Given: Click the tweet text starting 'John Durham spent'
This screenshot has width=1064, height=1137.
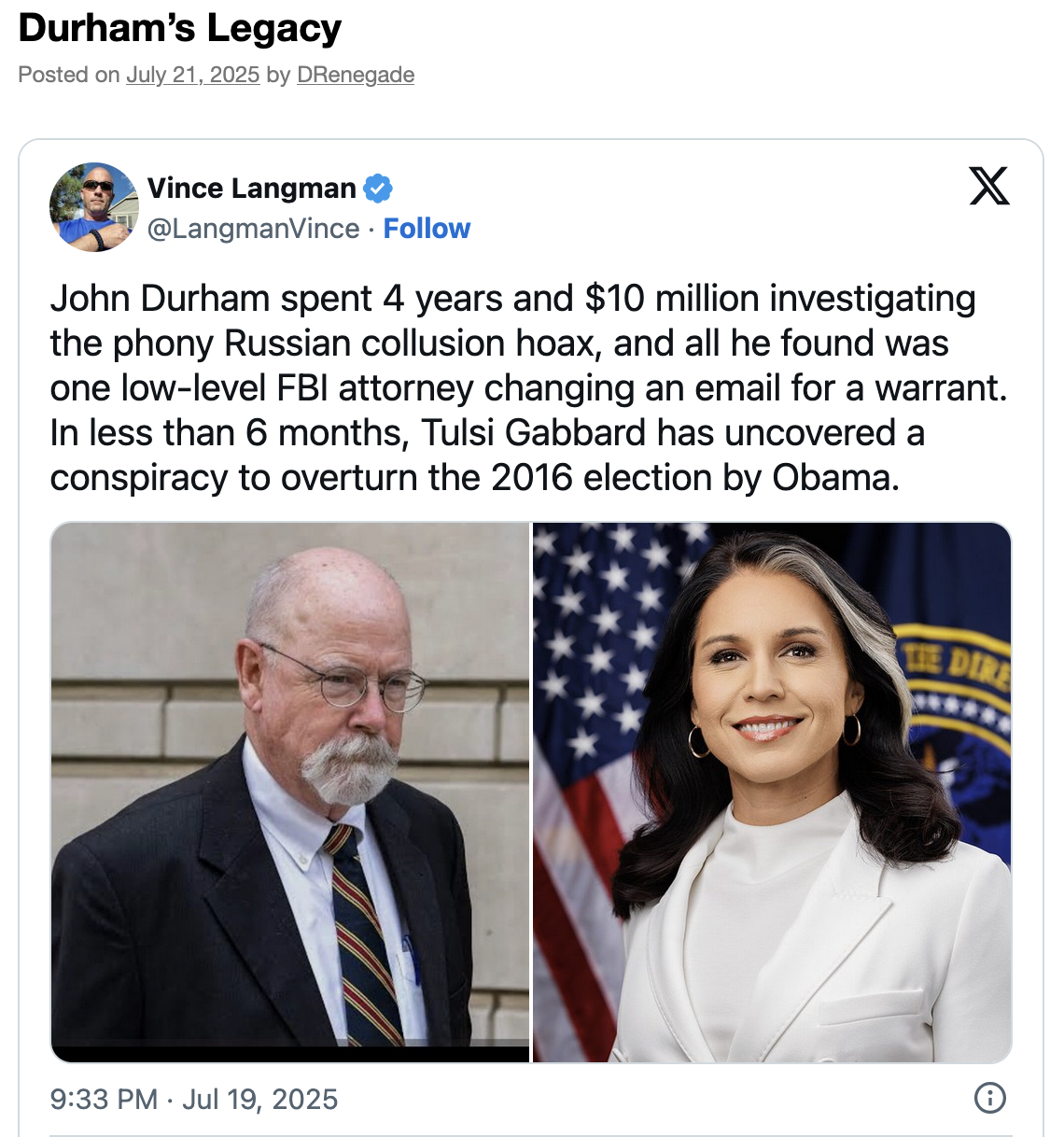Looking at the screenshot, I should coord(528,388).
